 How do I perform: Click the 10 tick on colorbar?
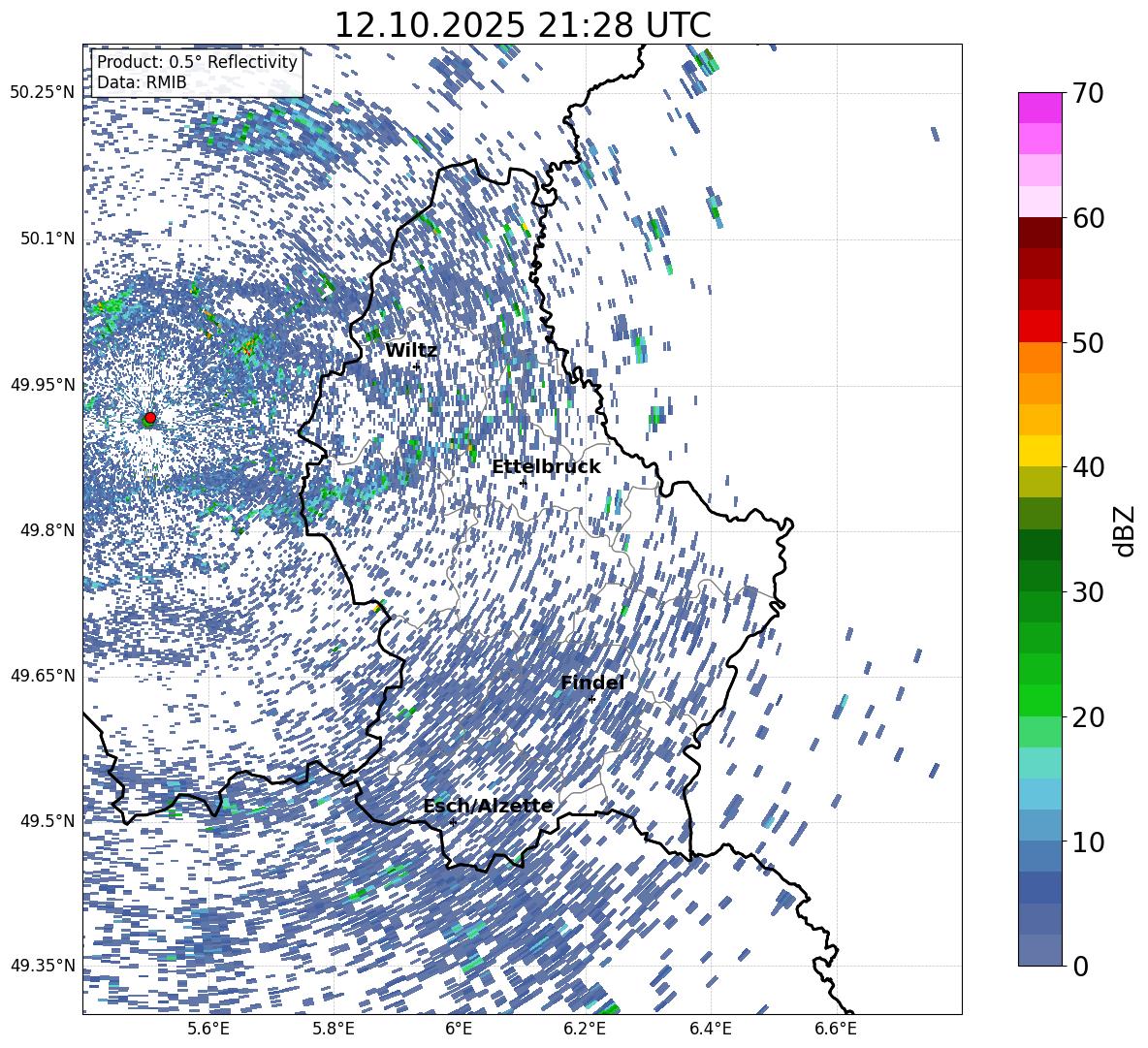tap(1088, 842)
